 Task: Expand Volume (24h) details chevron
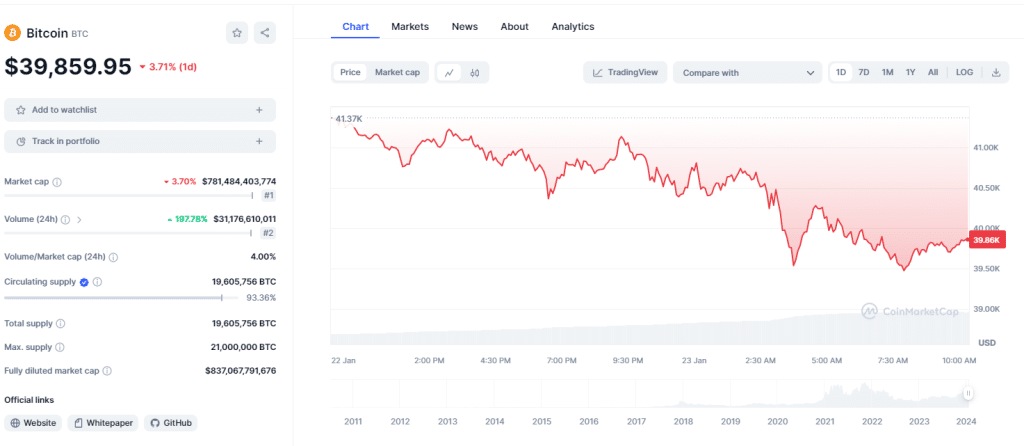pyautogui.click(x=79, y=220)
